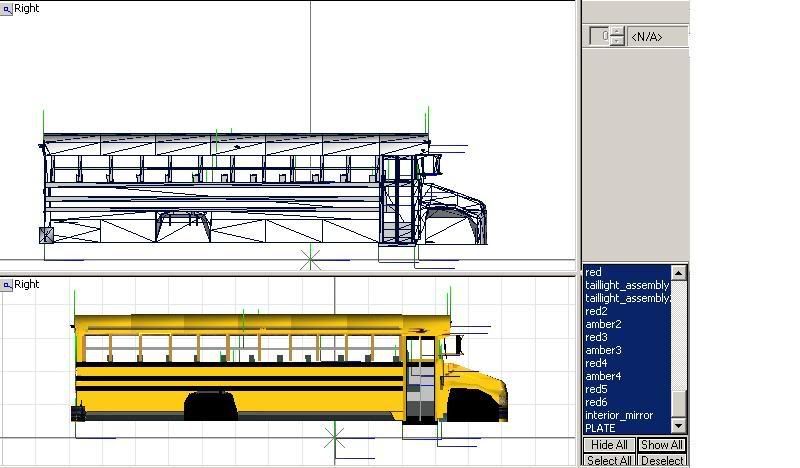Screen dimensions: 800x468
Task: Click the numeric spinner input field
Action: (x=600, y=36)
